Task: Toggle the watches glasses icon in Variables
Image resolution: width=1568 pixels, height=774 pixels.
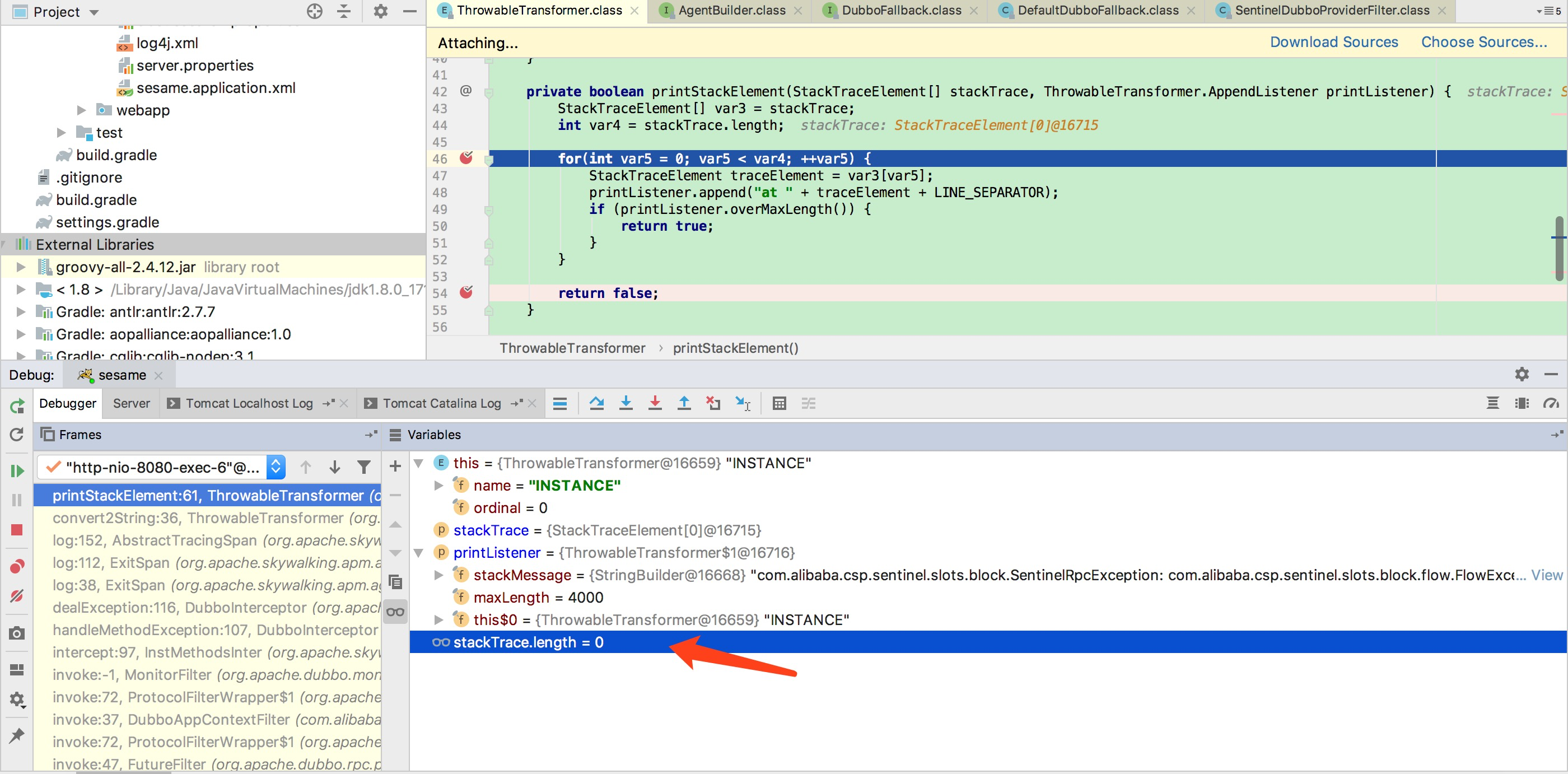Action: [x=396, y=612]
